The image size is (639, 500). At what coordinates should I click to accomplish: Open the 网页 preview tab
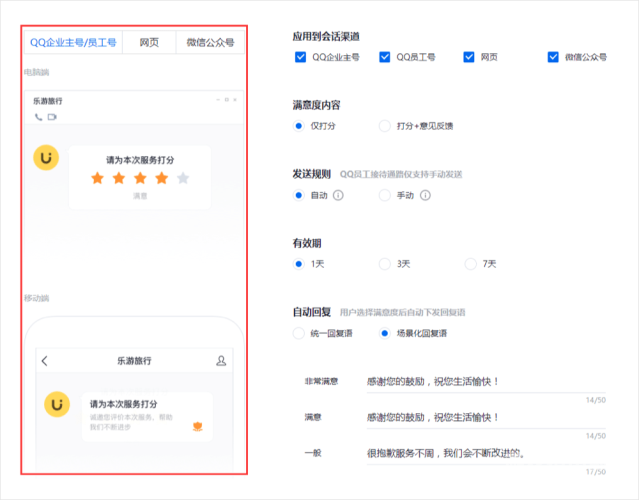pos(149,42)
